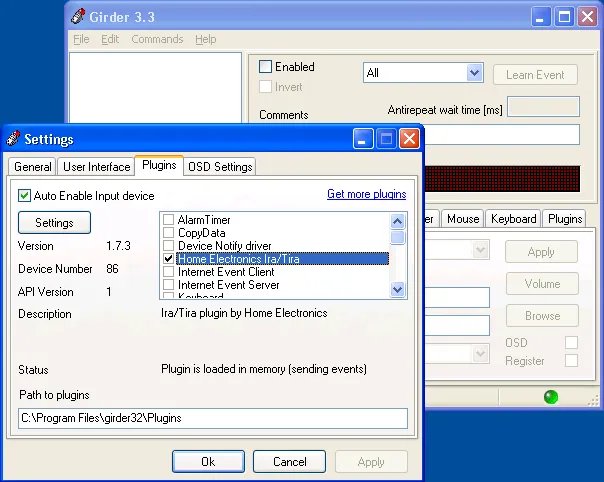Screen dimensions: 604x482
Task: Select the Mouse tab in Girder window
Action: 463,219
